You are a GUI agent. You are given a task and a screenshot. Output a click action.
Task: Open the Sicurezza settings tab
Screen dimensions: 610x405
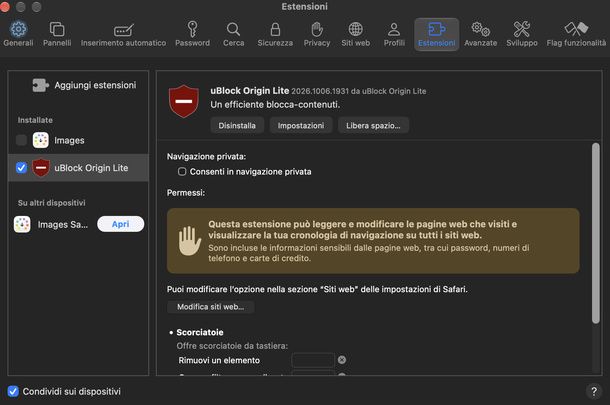(x=275, y=34)
